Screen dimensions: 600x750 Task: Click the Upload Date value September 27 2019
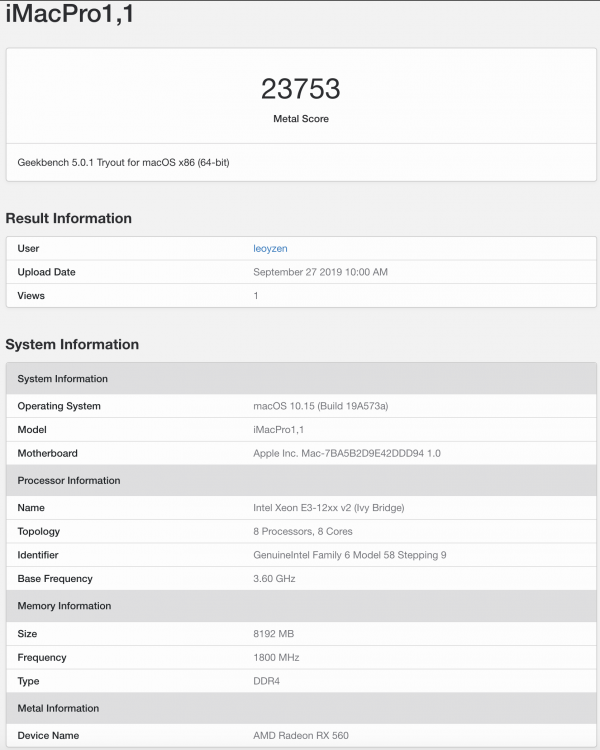point(320,272)
